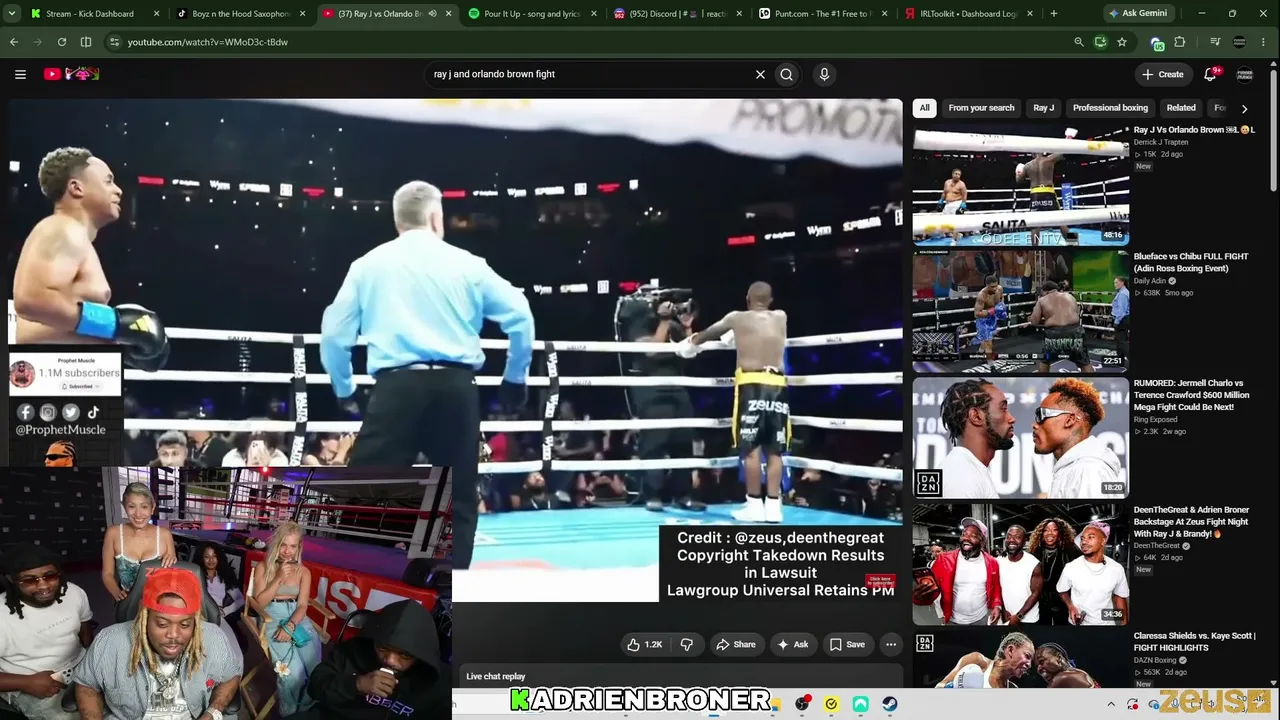Open Blueface vs Chibu FULL FIGHT thumbnail
This screenshot has width=1280, height=720.
click(x=1021, y=311)
